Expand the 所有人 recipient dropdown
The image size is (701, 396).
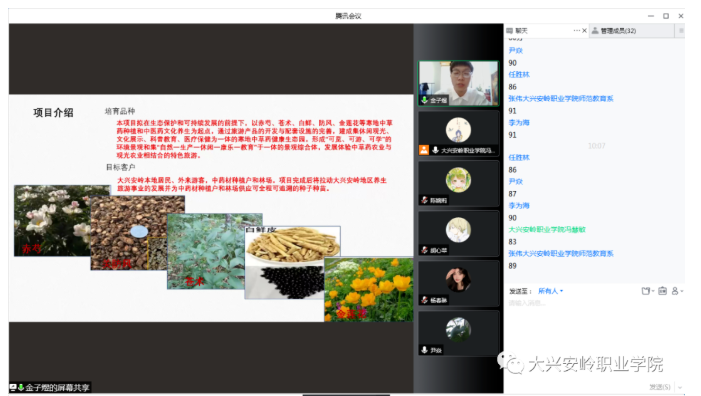pyautogui.click(x=550, y=291)
